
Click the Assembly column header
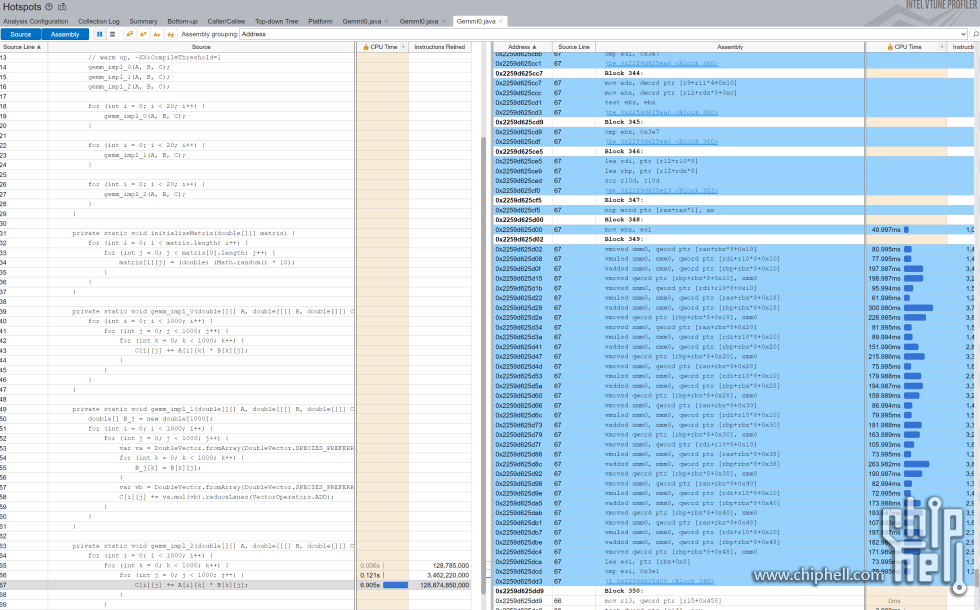click(x=730, y=47)
